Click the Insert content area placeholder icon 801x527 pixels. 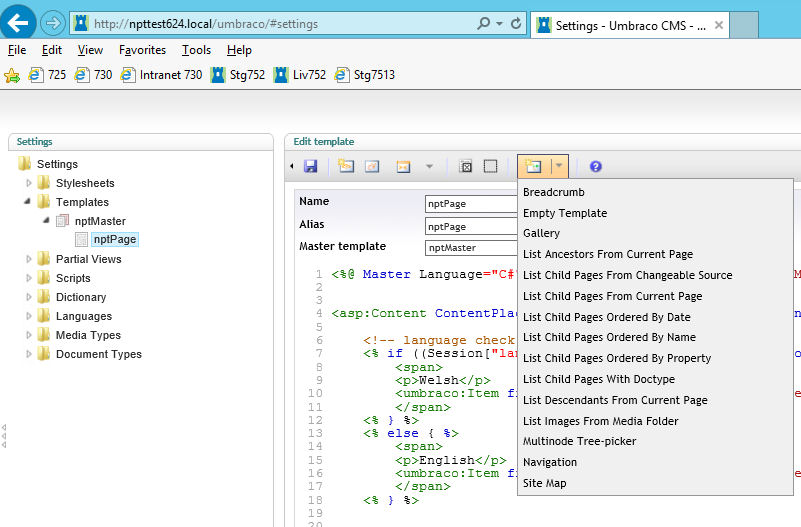[465, 166]
